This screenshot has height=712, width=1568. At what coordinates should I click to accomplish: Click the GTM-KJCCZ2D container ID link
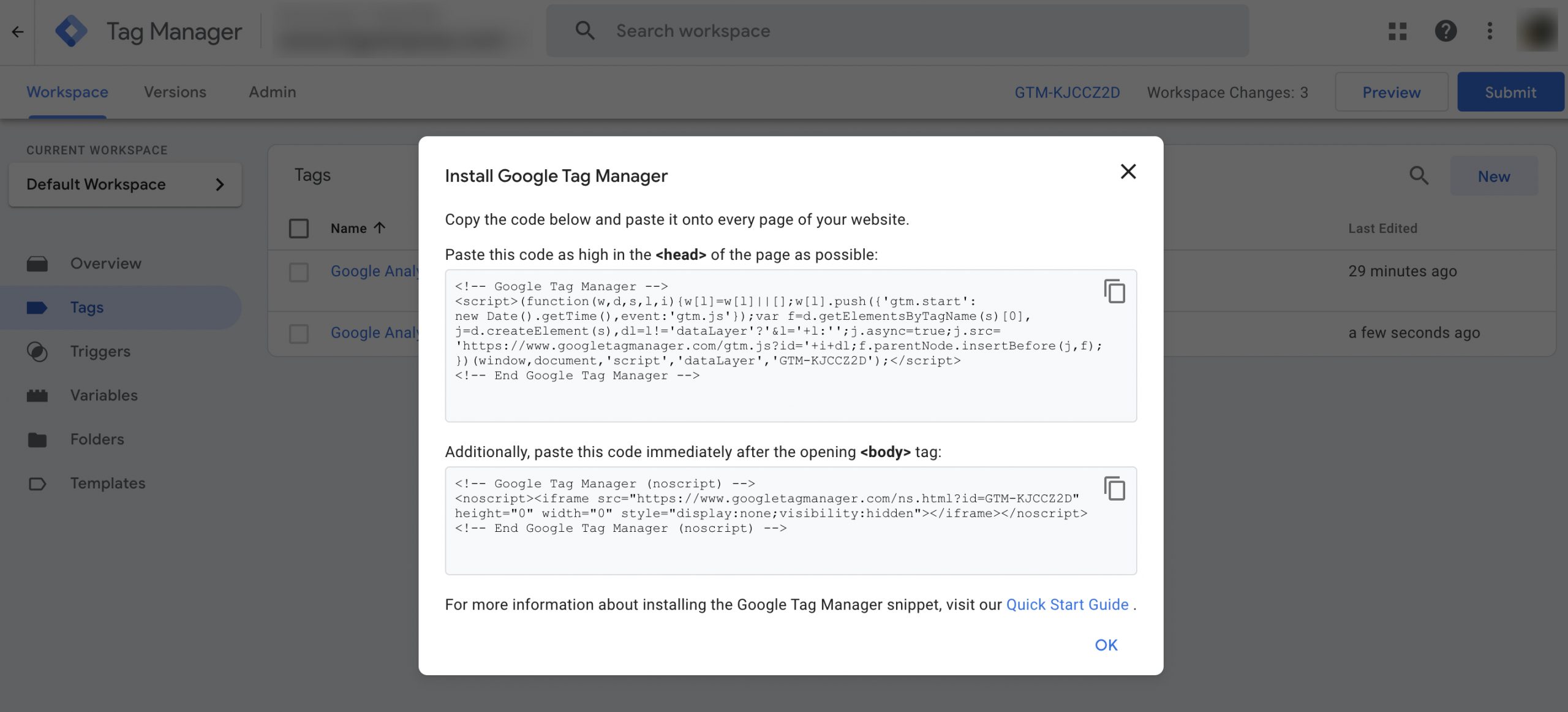1067,93
